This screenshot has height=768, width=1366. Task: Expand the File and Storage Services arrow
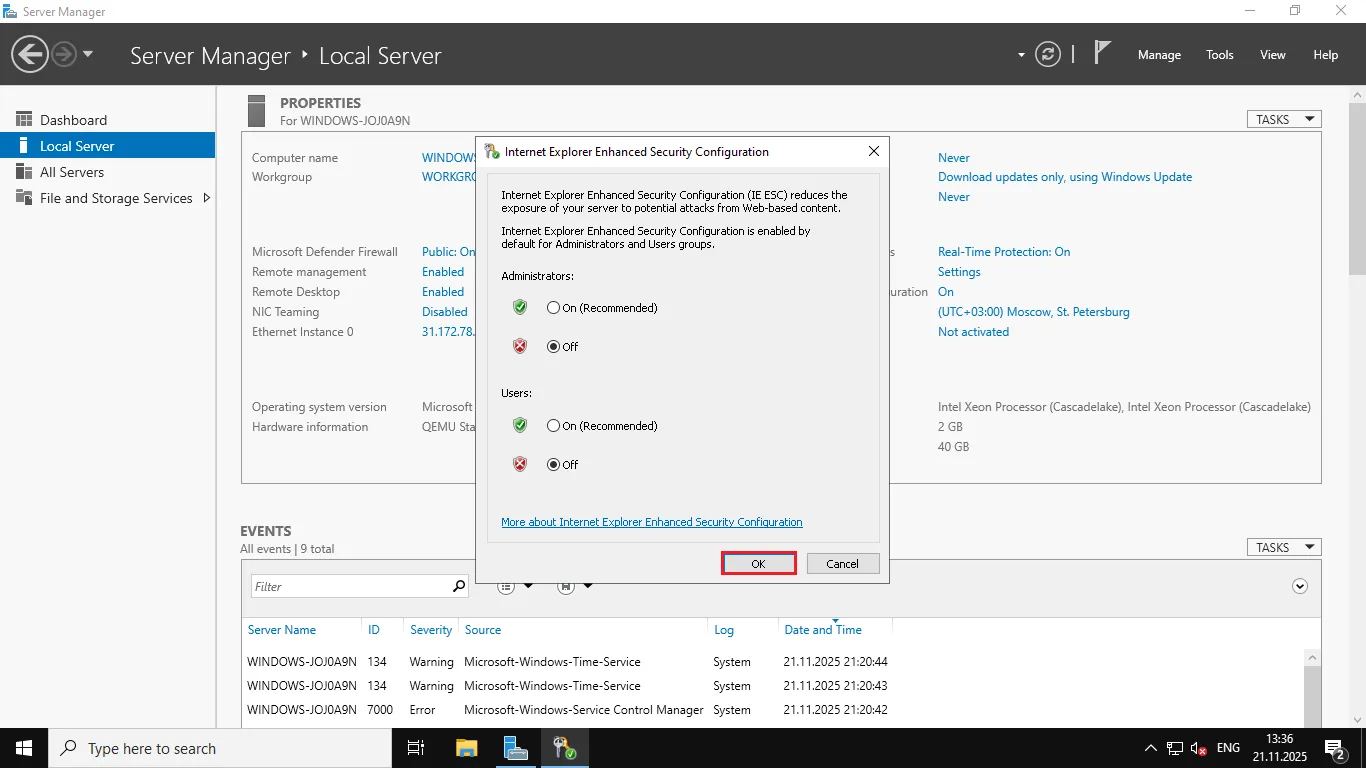tap(207, 198)
